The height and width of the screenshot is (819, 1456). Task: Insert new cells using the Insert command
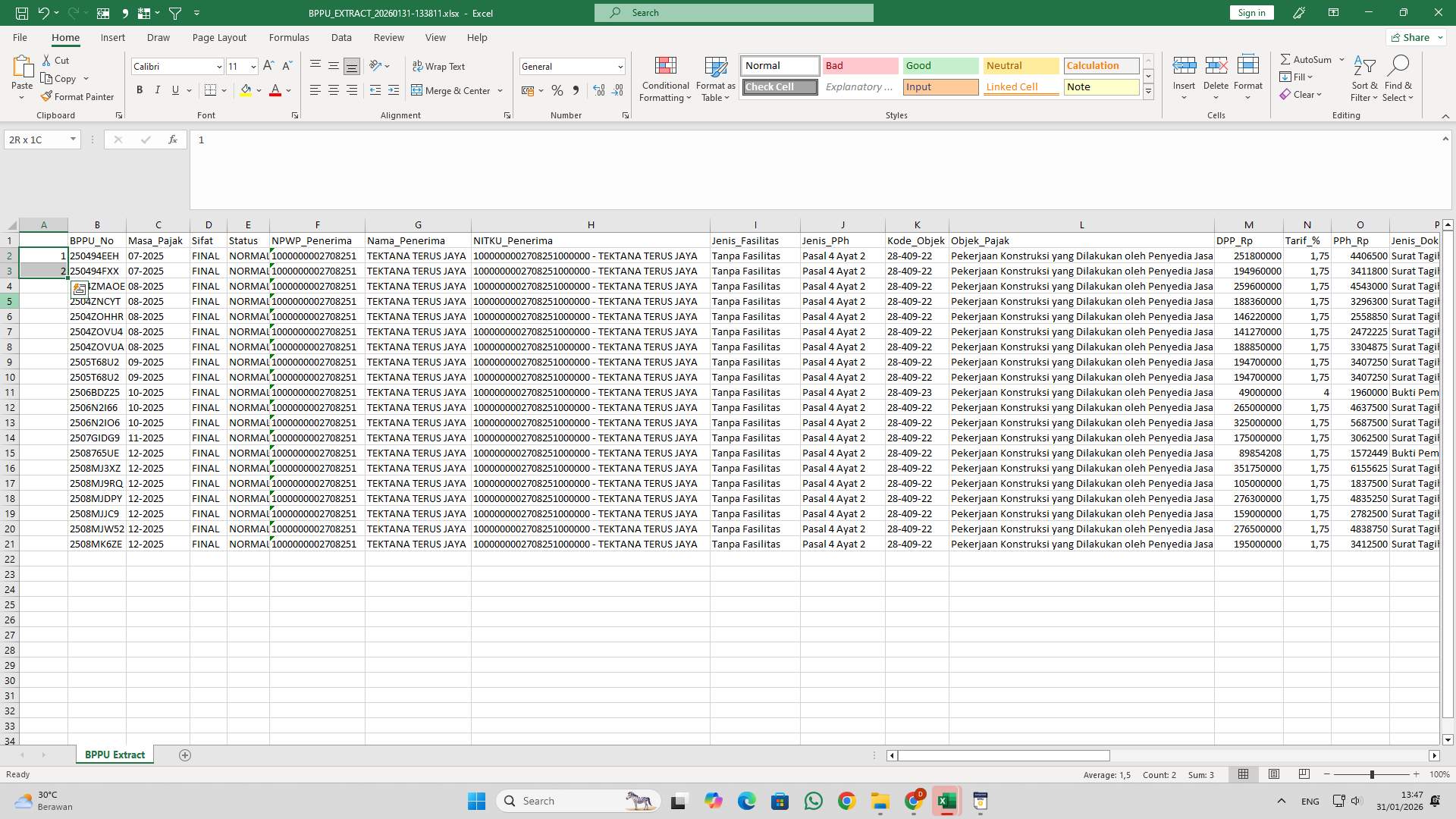coord(1183,76)
